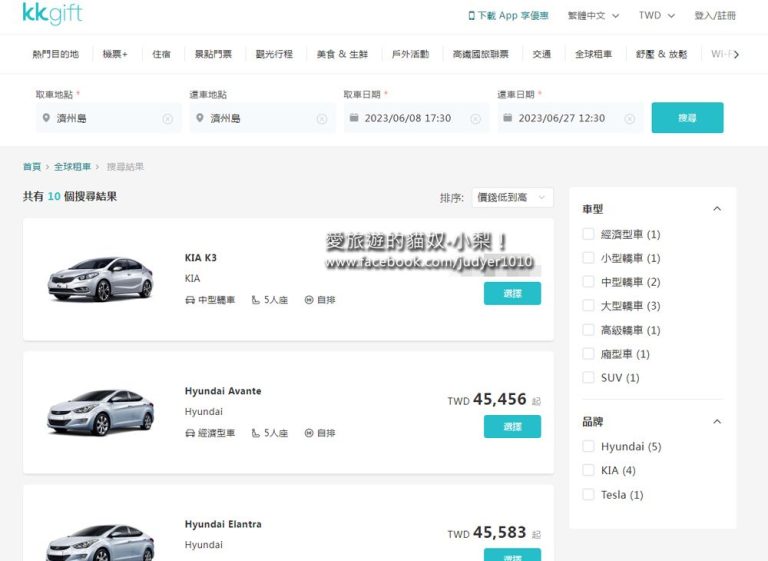Open the 景點門票 navigation tab
Image resolution: width=768 pixels, height=561 pixels.
tap(211, 54)
